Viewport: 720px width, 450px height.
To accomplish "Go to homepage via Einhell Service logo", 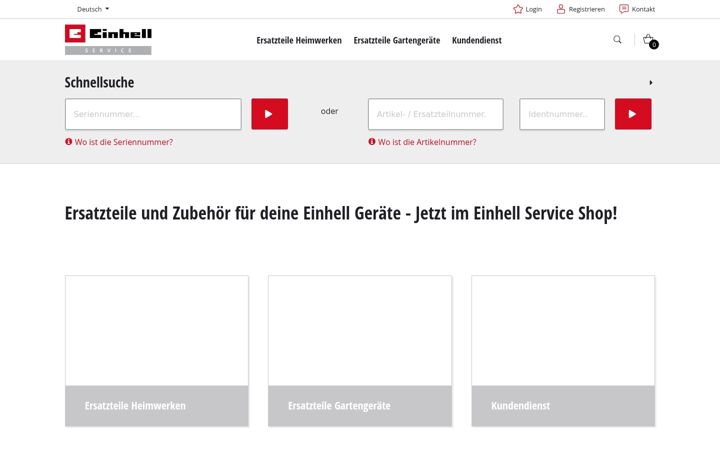I will tap(108, 39).
